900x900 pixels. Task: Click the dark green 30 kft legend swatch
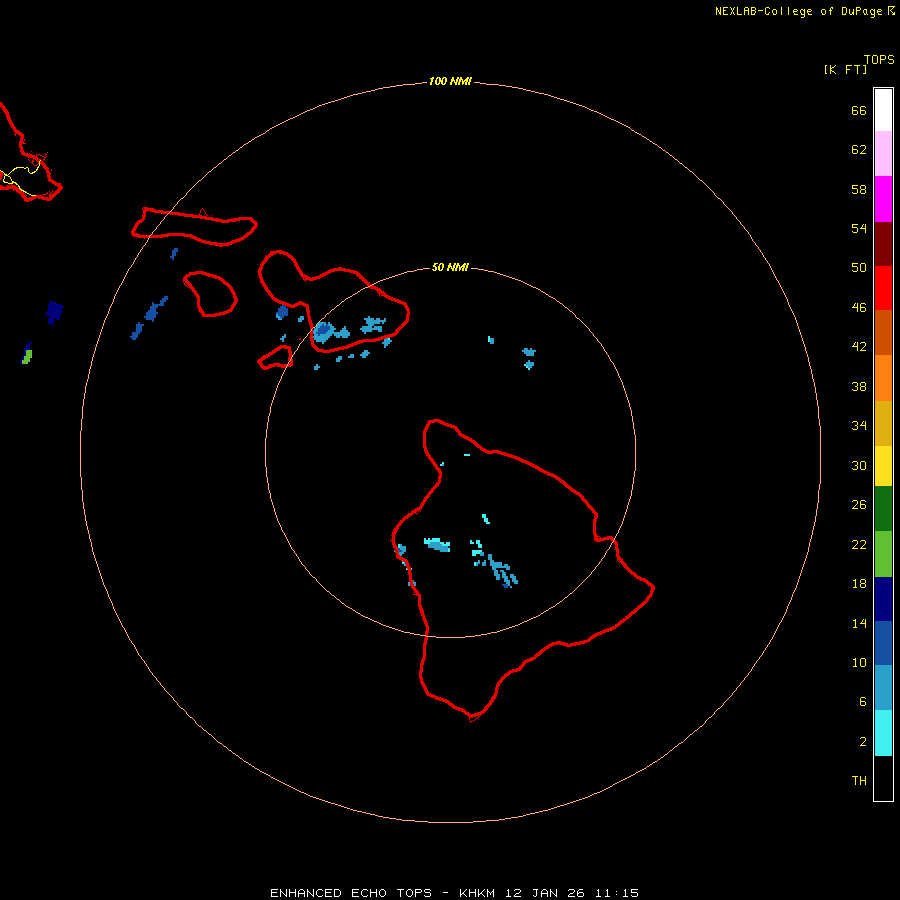click(x=883, y=509)
